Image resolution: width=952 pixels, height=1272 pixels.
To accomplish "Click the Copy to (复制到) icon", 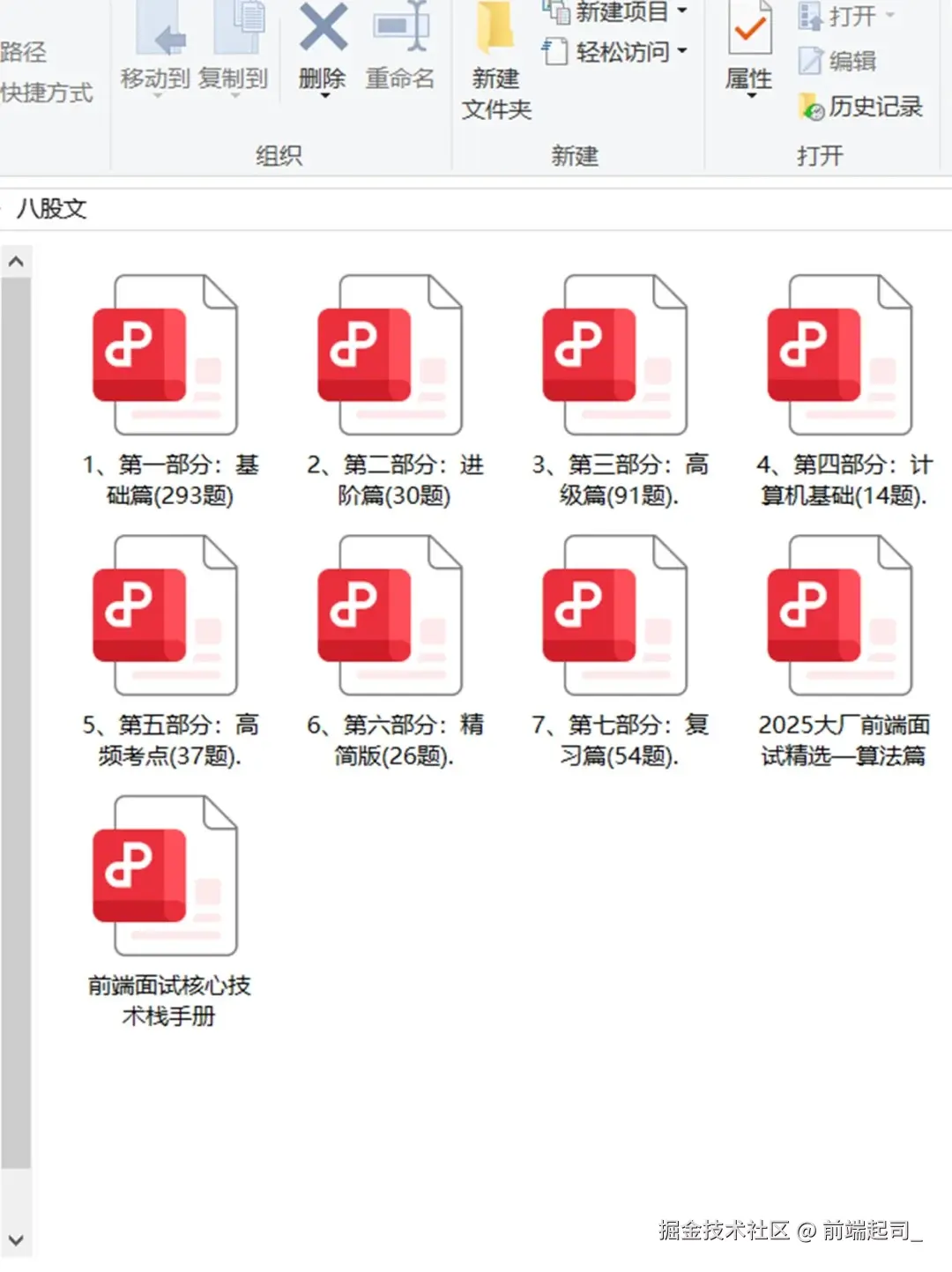I will (234, 30).
